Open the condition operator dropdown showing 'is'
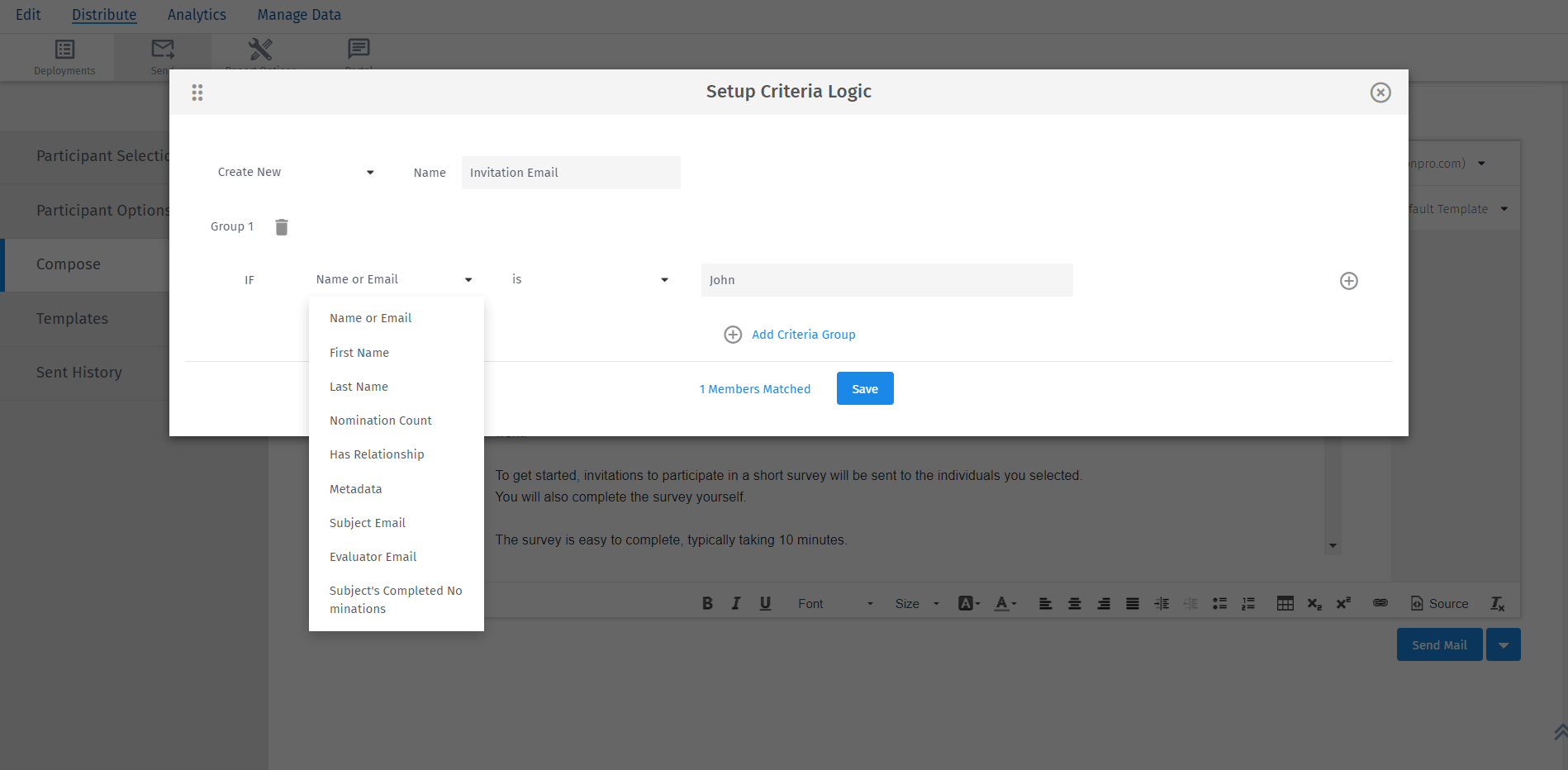The height and width of the screenshot is (770, 1568). tap(589, 279)
